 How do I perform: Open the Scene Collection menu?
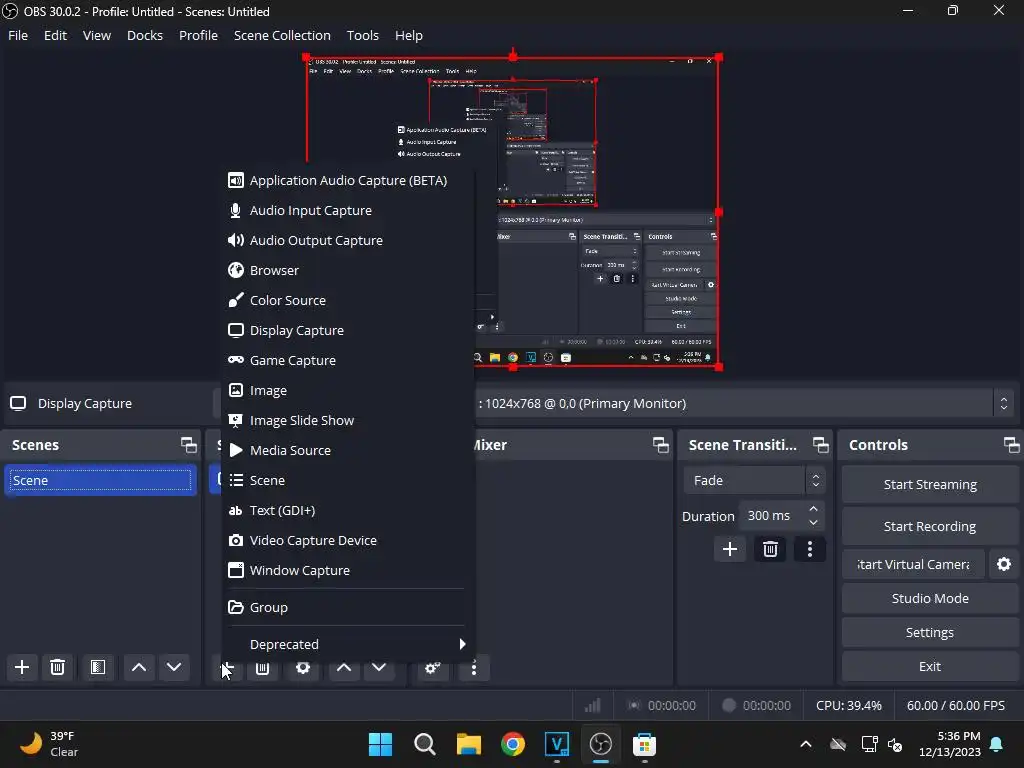282,35
